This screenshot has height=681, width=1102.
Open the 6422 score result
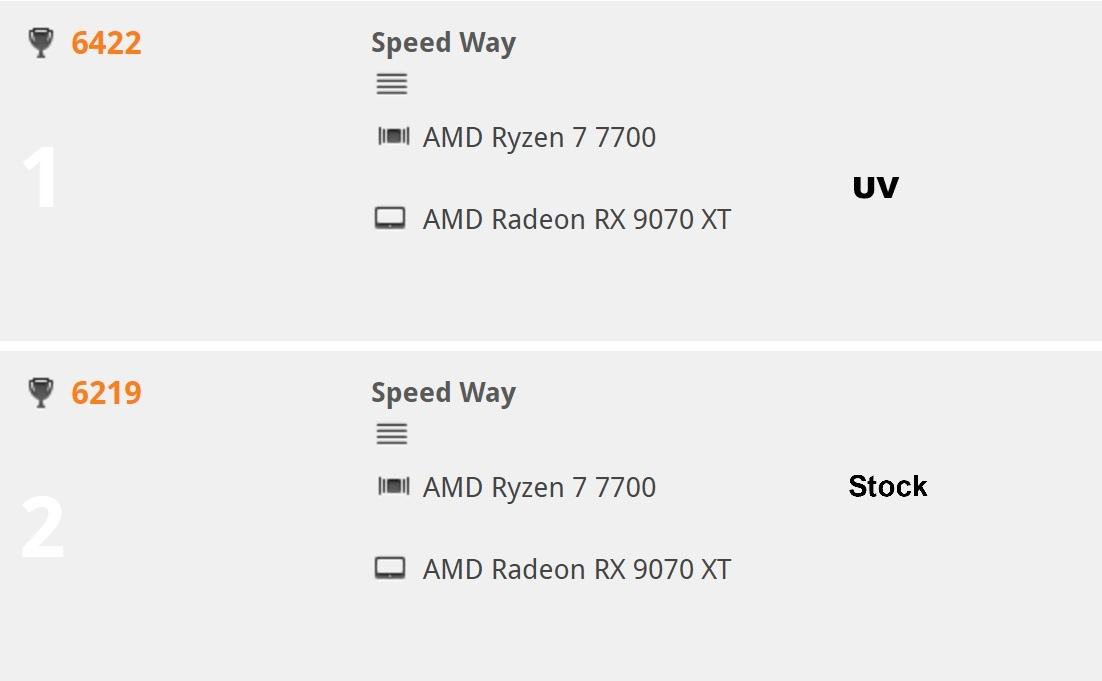[x=106, y=43]
